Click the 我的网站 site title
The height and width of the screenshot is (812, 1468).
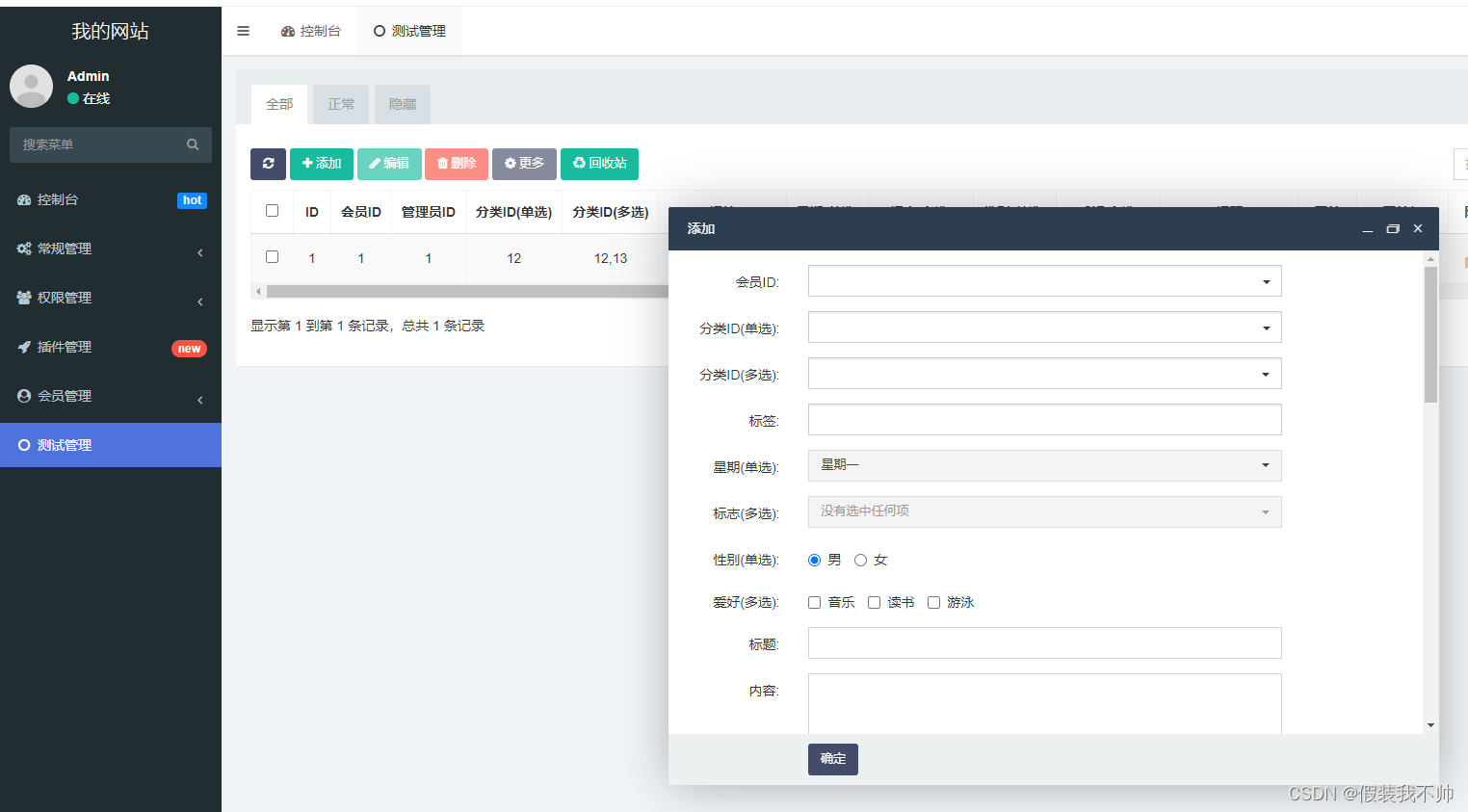coord(110,31)
